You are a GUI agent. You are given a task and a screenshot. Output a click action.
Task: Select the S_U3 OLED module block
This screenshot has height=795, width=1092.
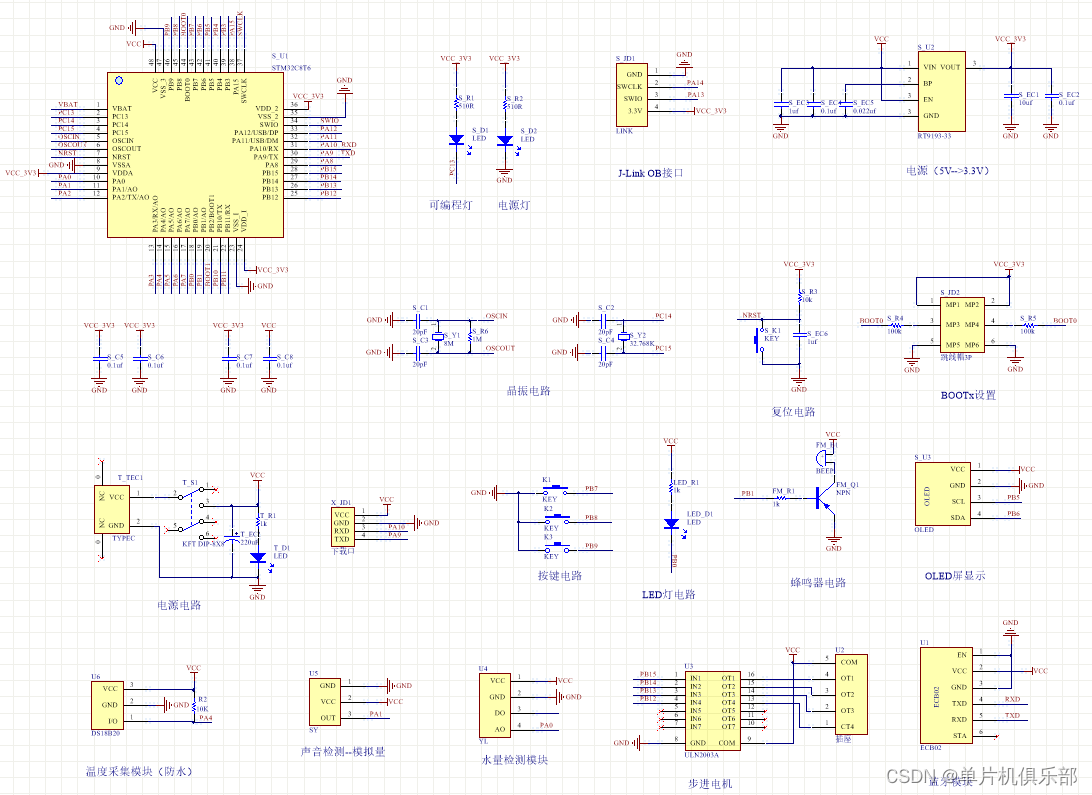click(942, 494)
